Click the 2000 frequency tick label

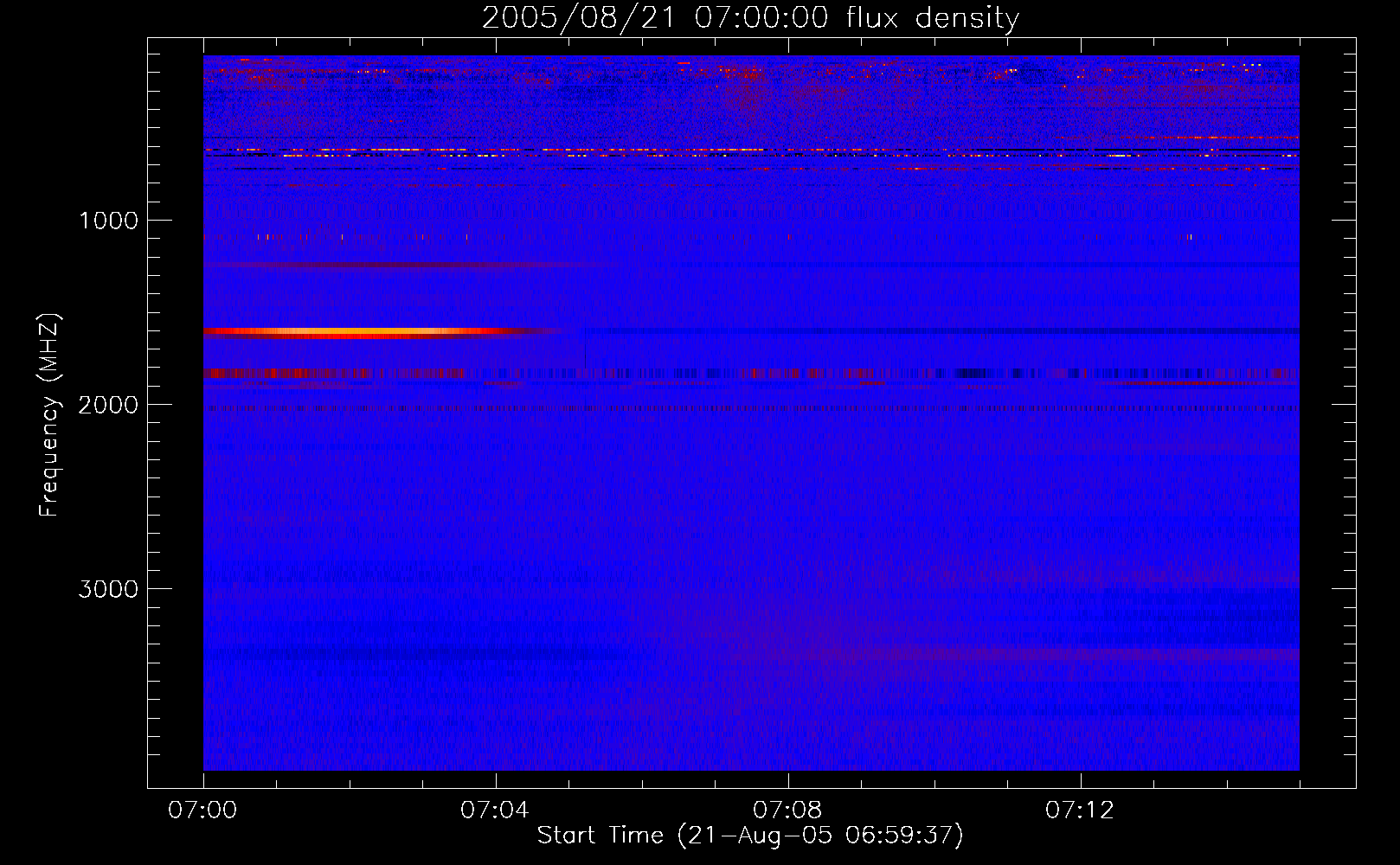click(108, 405)
